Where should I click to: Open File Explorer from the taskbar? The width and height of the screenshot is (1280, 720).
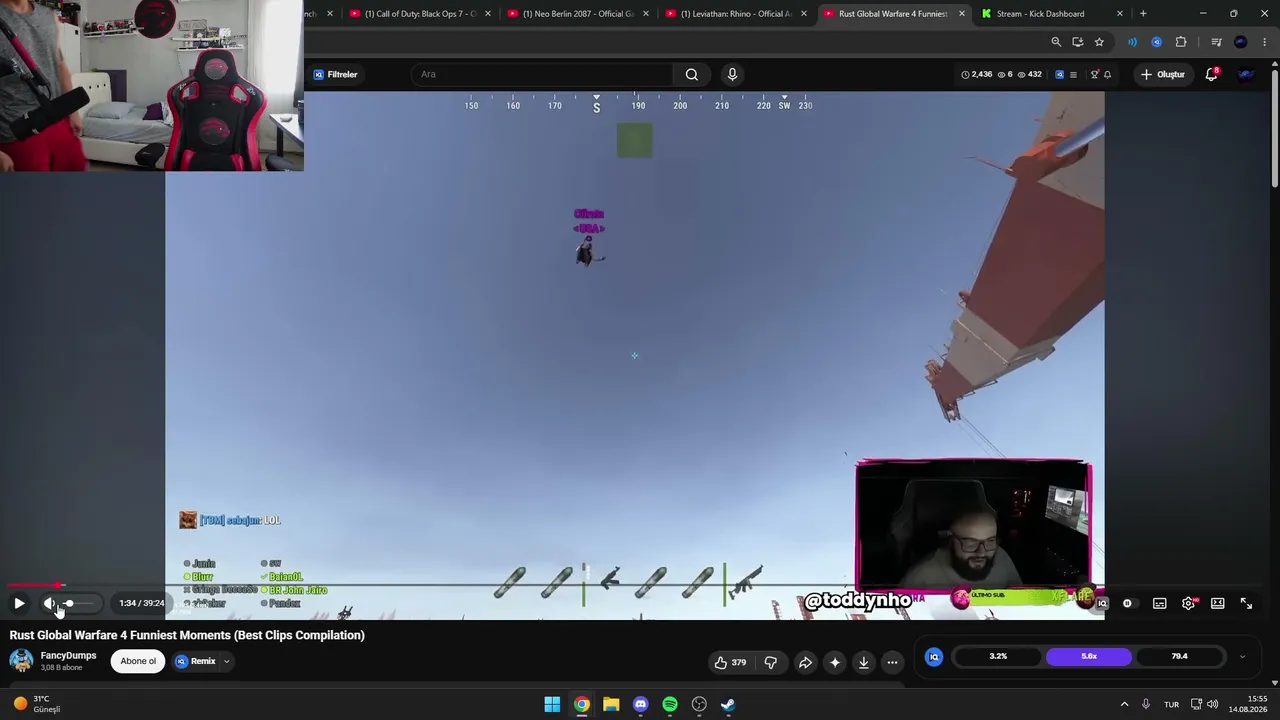[611, 704]
